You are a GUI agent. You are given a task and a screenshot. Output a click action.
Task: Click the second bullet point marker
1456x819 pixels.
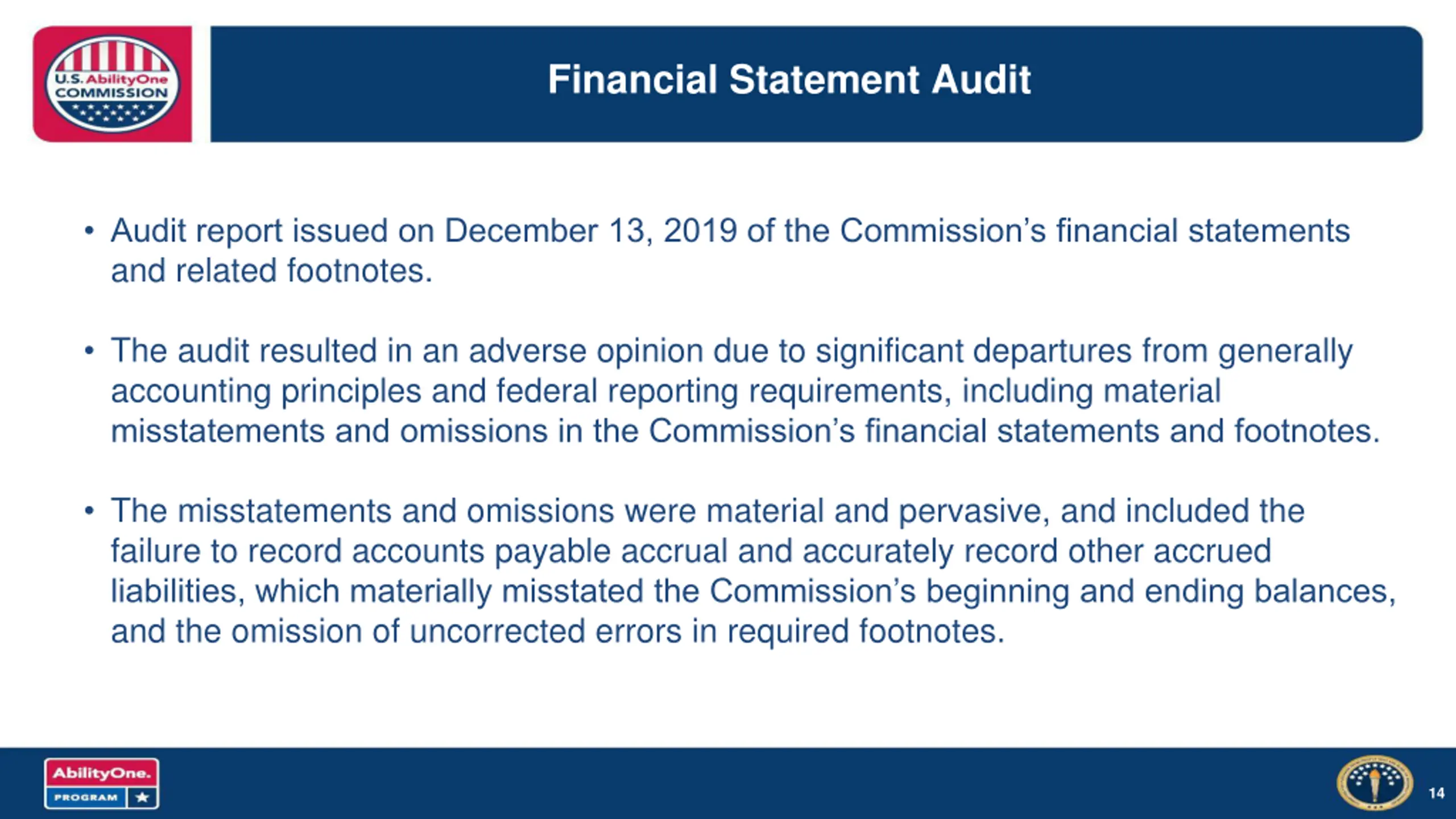point(89,351)
